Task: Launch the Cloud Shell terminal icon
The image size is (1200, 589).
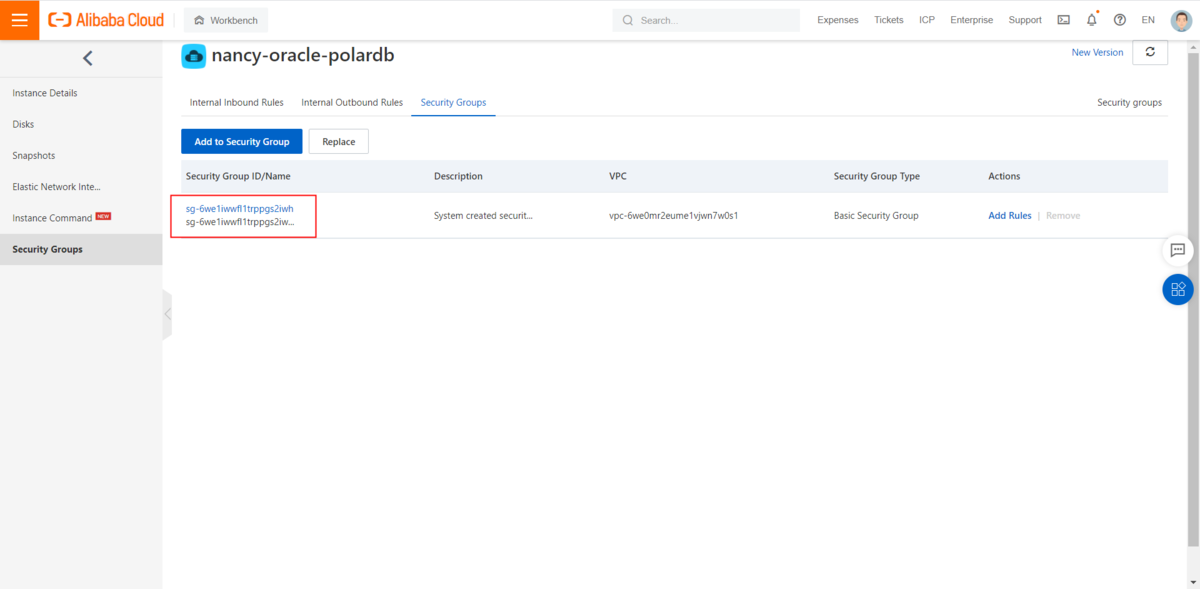Action: (x=1063, y=20)
